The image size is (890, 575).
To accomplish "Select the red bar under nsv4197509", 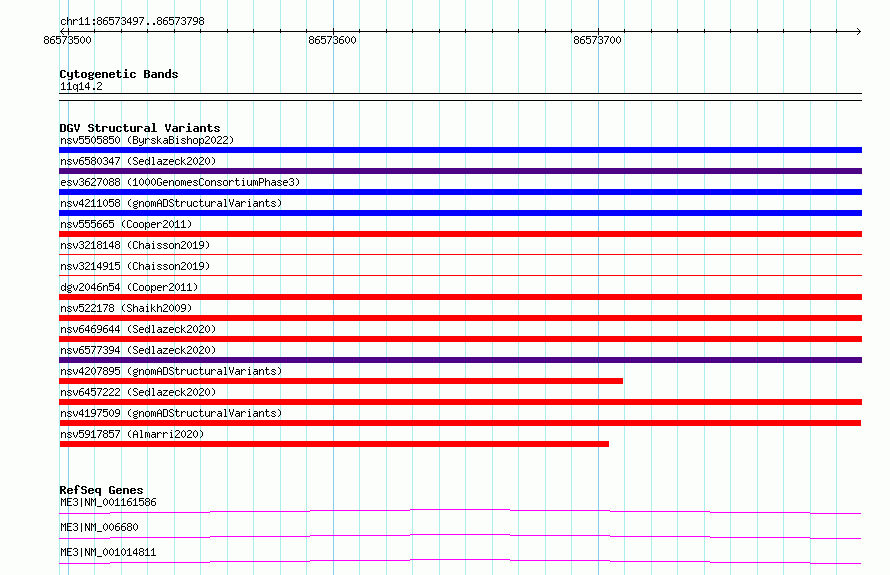I will pyautogui.click(x=460, y=423).
